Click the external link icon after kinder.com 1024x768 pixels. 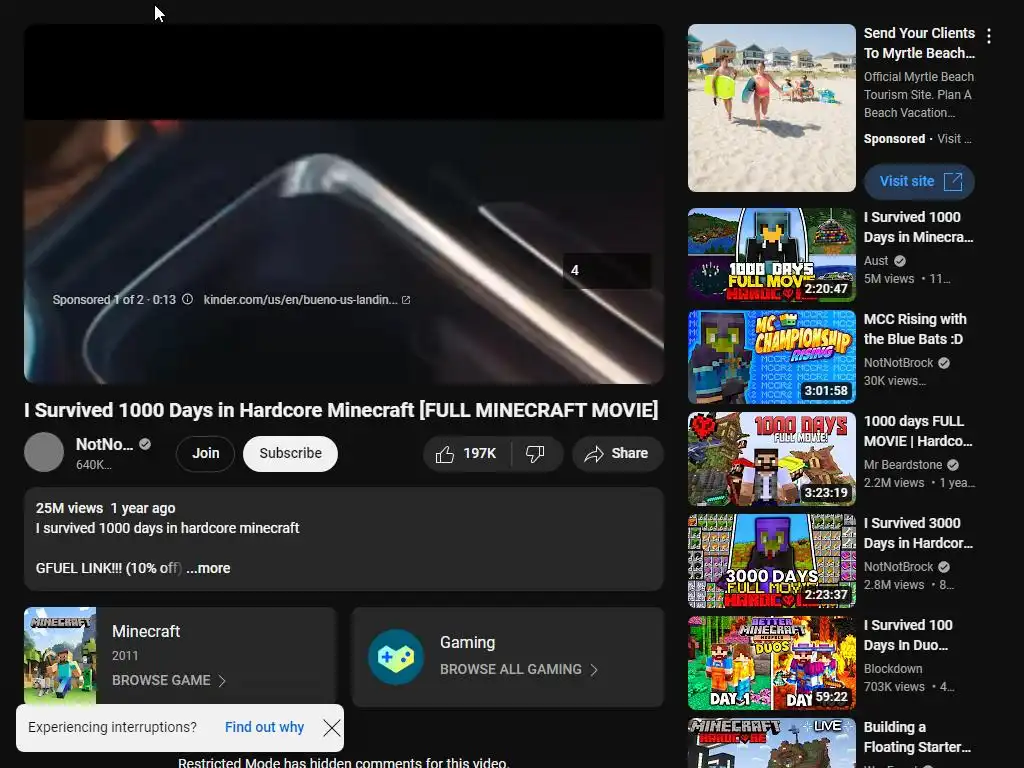pyautogui.click(x=406, y=300)
